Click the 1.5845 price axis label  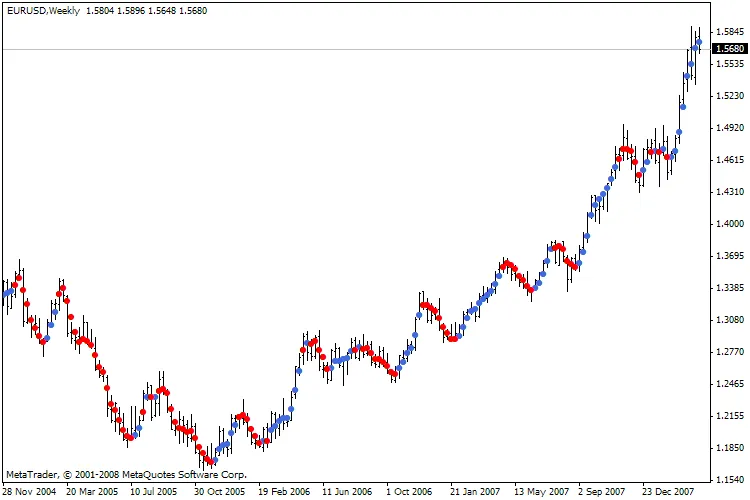[732, 32]
